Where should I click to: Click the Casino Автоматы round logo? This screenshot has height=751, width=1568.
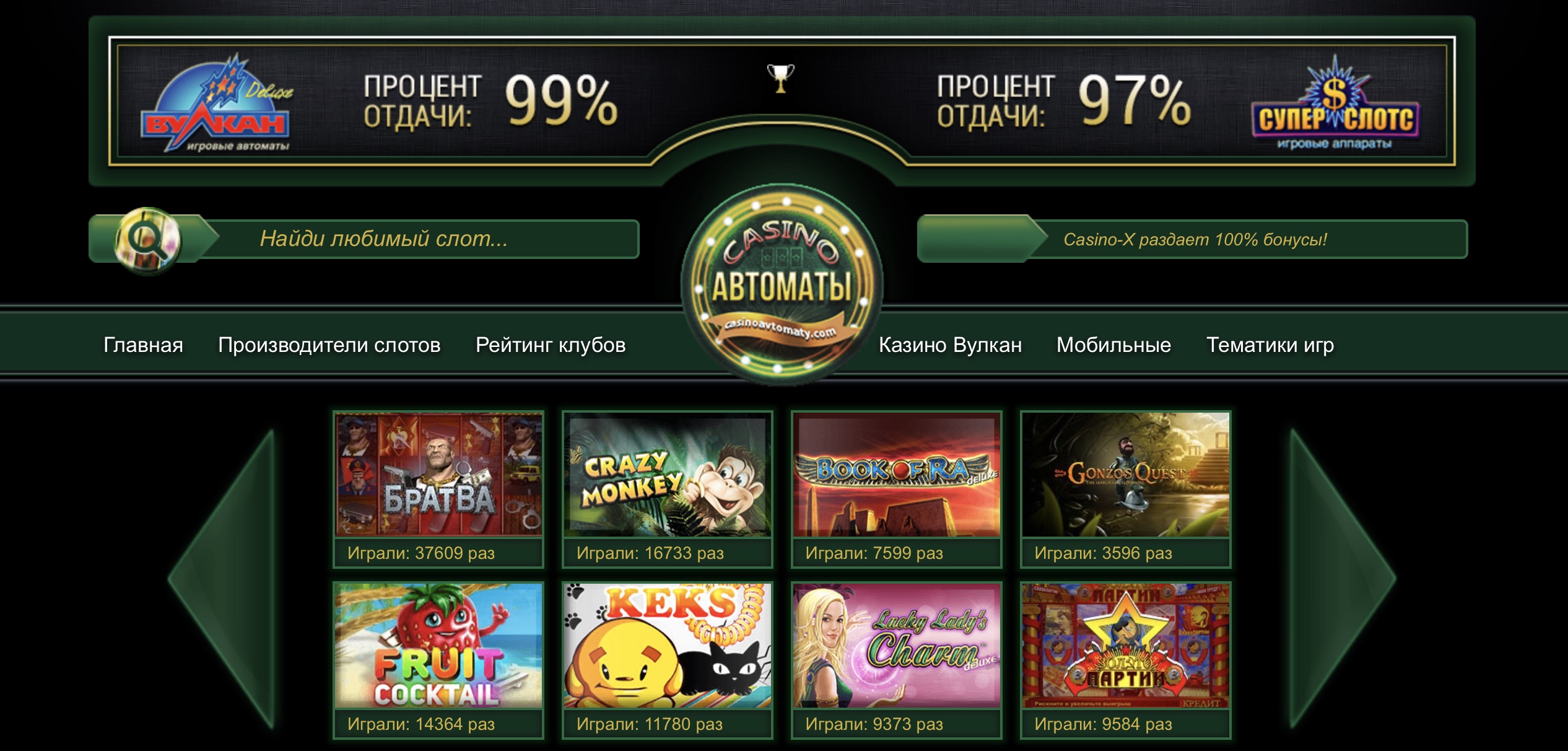click(x=782, y=284)
